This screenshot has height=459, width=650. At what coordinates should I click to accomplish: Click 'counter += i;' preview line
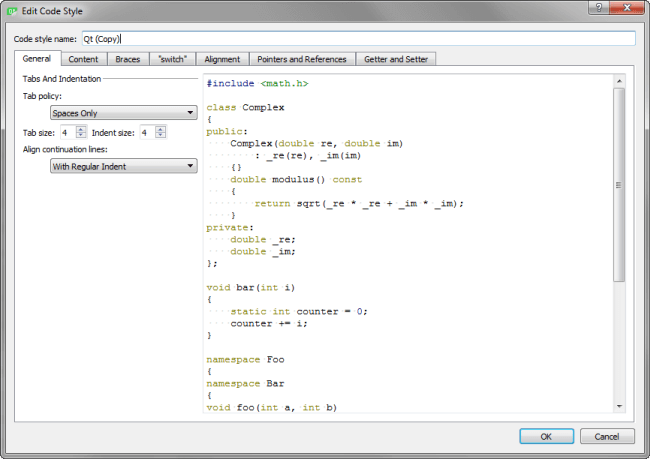point(269,324)
